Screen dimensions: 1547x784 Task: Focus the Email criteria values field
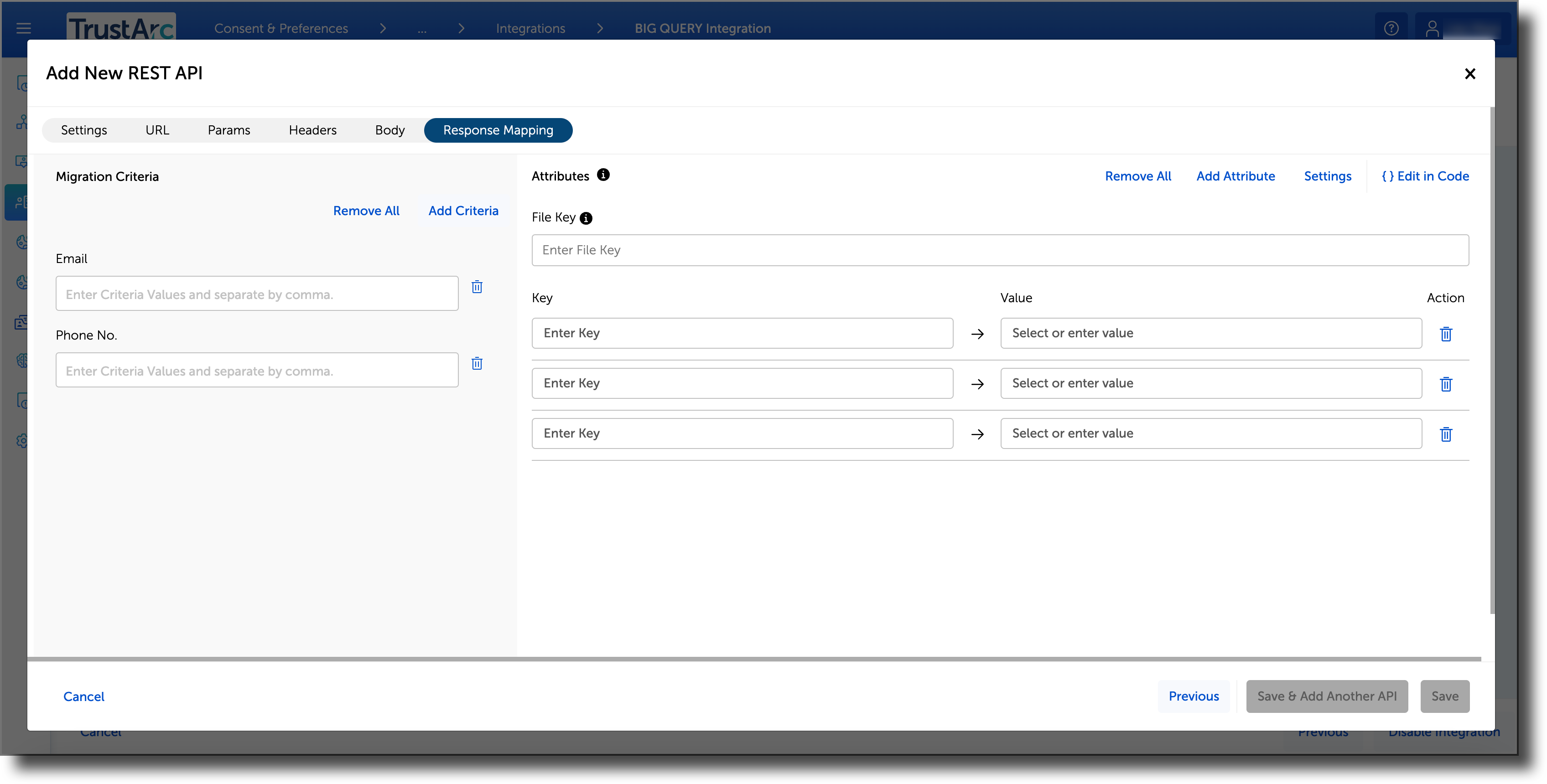coord(257,294)
